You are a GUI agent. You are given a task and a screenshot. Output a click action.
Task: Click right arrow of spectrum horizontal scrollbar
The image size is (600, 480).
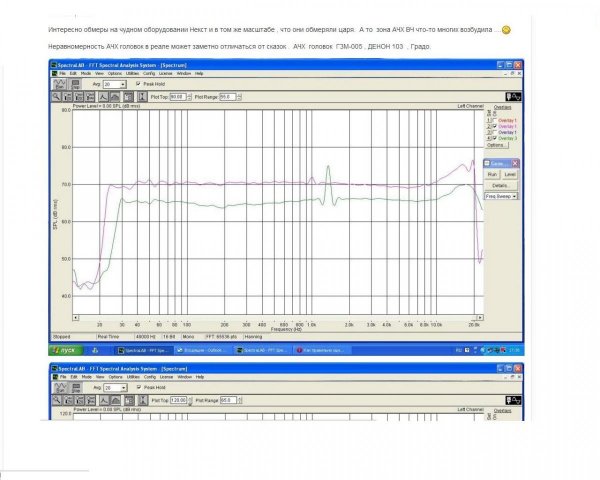[x=480, y=318]
